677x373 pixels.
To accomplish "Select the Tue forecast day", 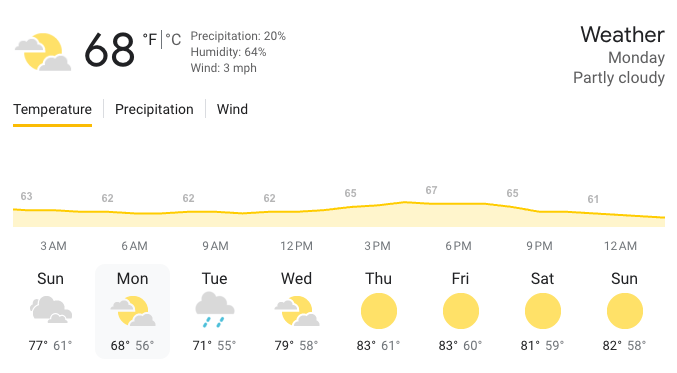I will pos(215,311).
